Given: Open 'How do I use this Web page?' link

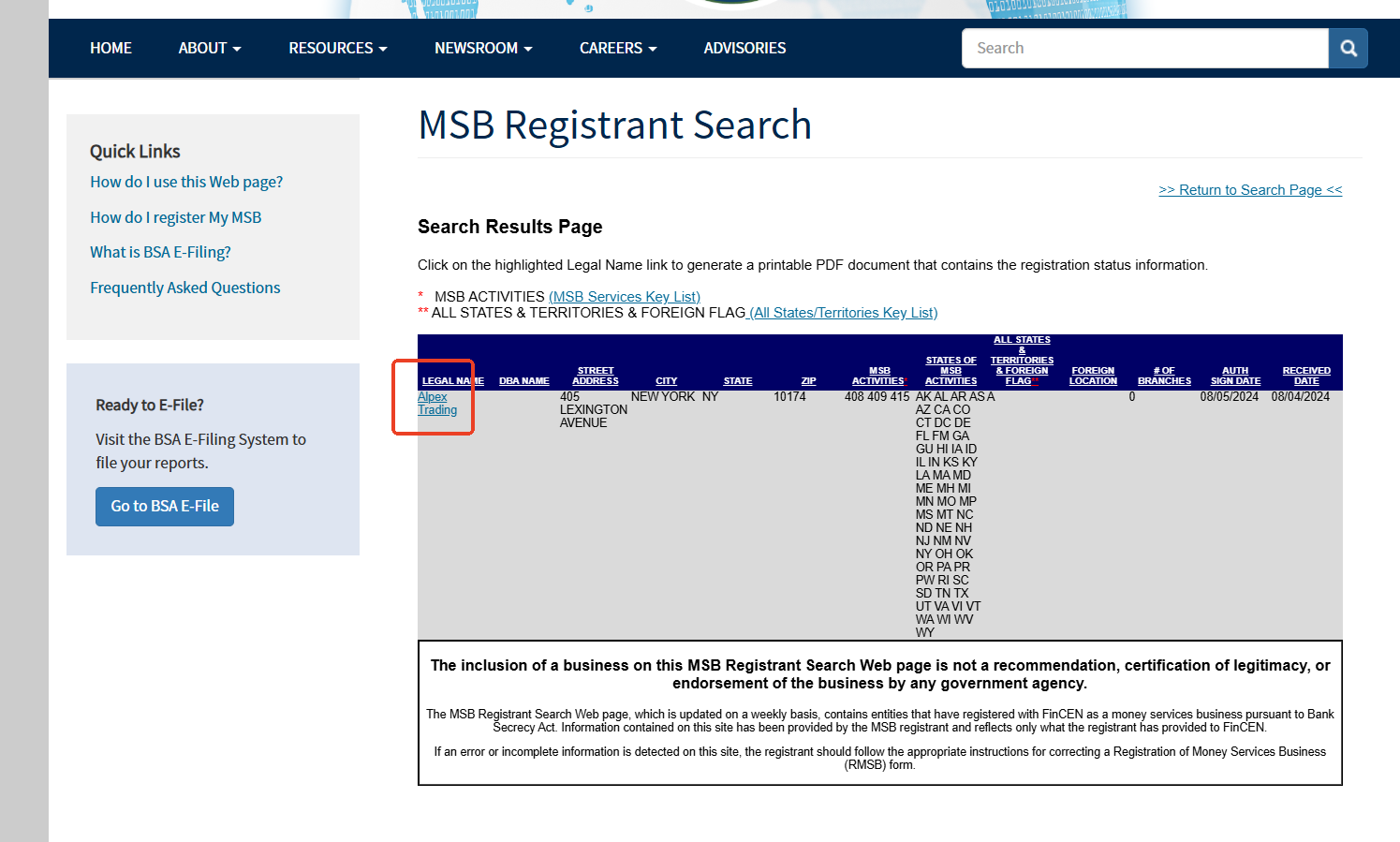Looking at the screenshot, I should 186,182.
